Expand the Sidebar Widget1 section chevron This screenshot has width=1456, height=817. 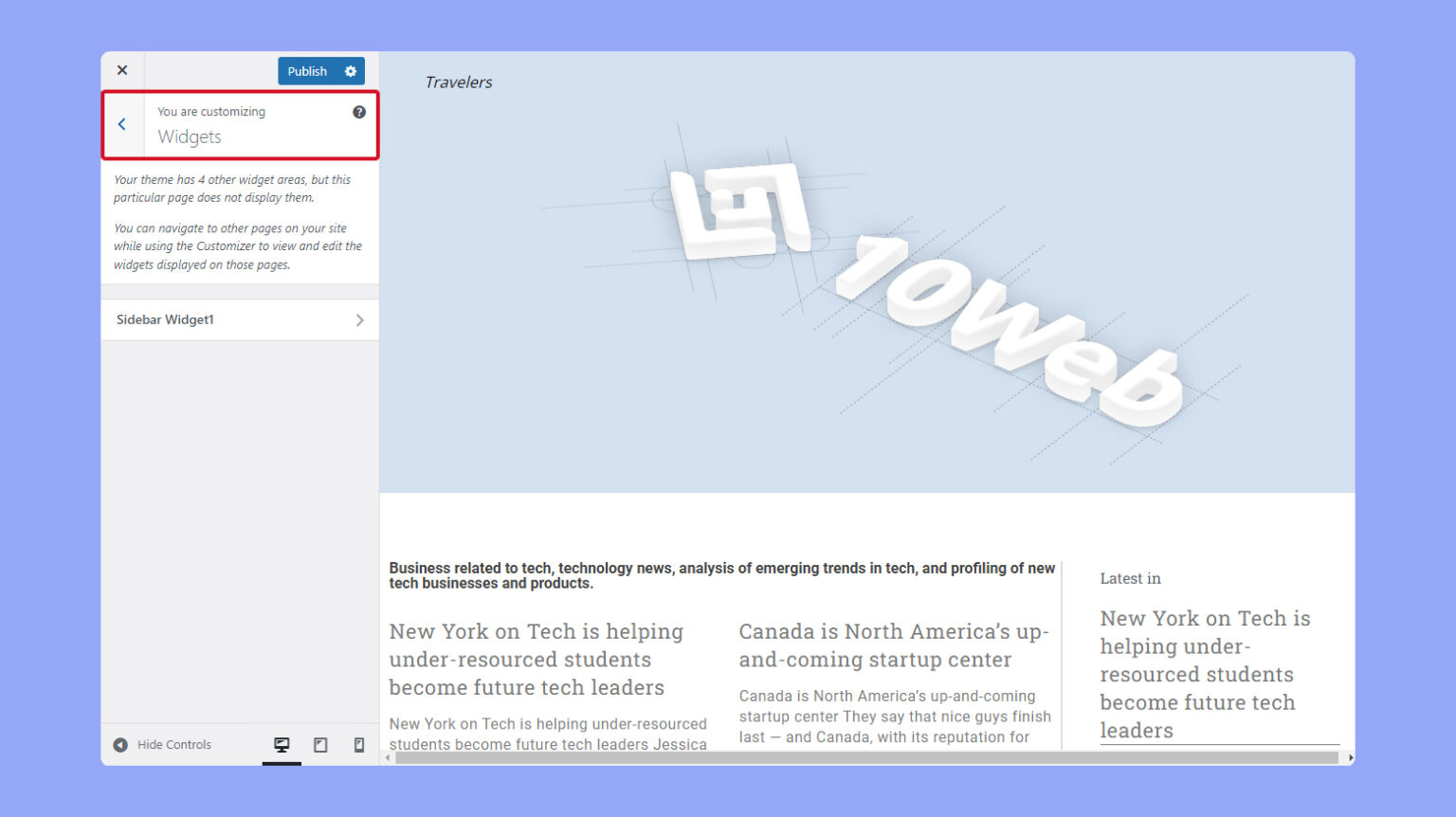tap(360, 319)
